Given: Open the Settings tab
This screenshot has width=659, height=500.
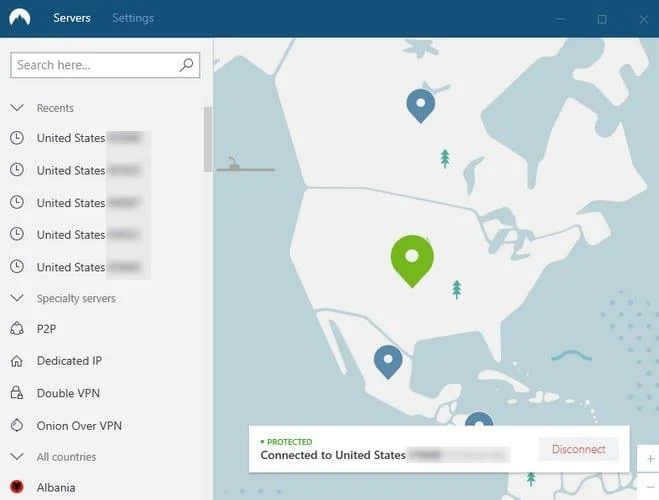Looking at the screenshot, I should click(133, 18).
